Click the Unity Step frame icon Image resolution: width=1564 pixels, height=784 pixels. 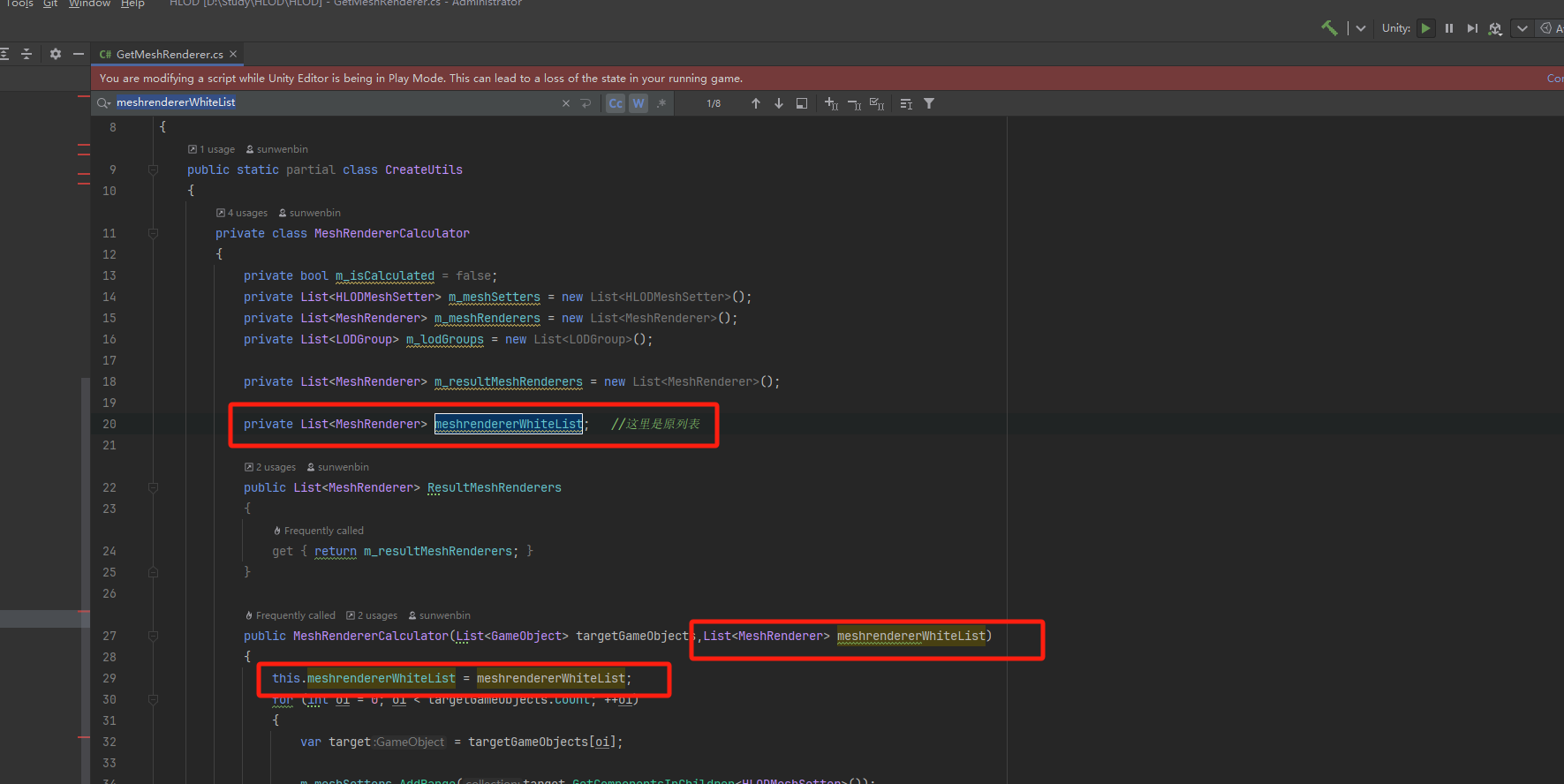pyautogui.click(x=1472, y=28)
